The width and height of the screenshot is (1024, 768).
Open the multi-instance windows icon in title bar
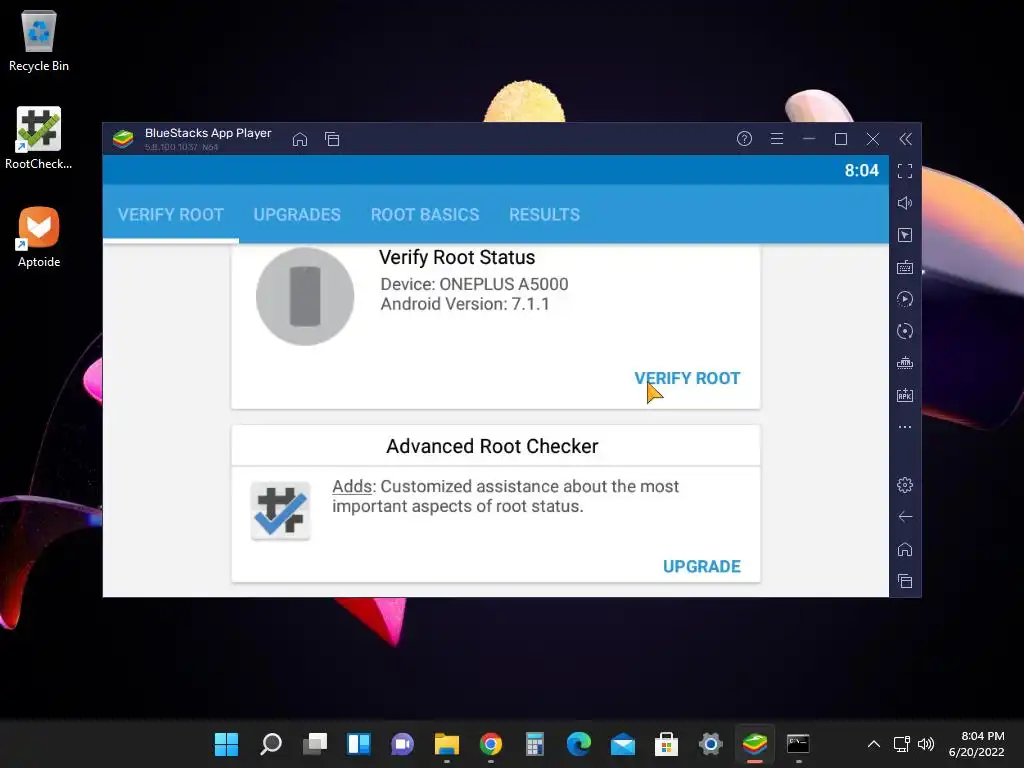click(x=332, y=139)
